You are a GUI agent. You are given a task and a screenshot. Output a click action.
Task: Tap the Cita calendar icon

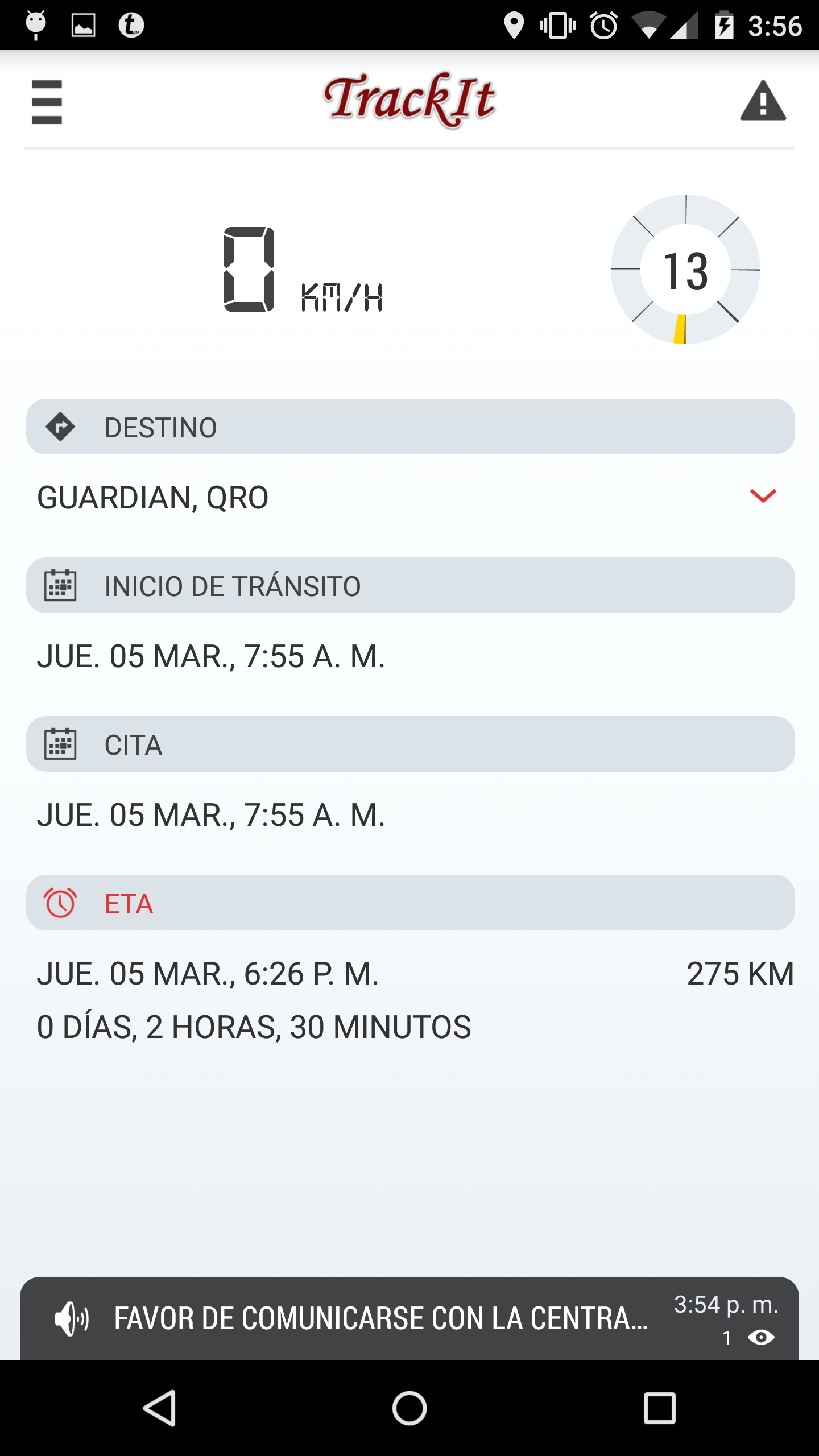(x=60, y=744)
